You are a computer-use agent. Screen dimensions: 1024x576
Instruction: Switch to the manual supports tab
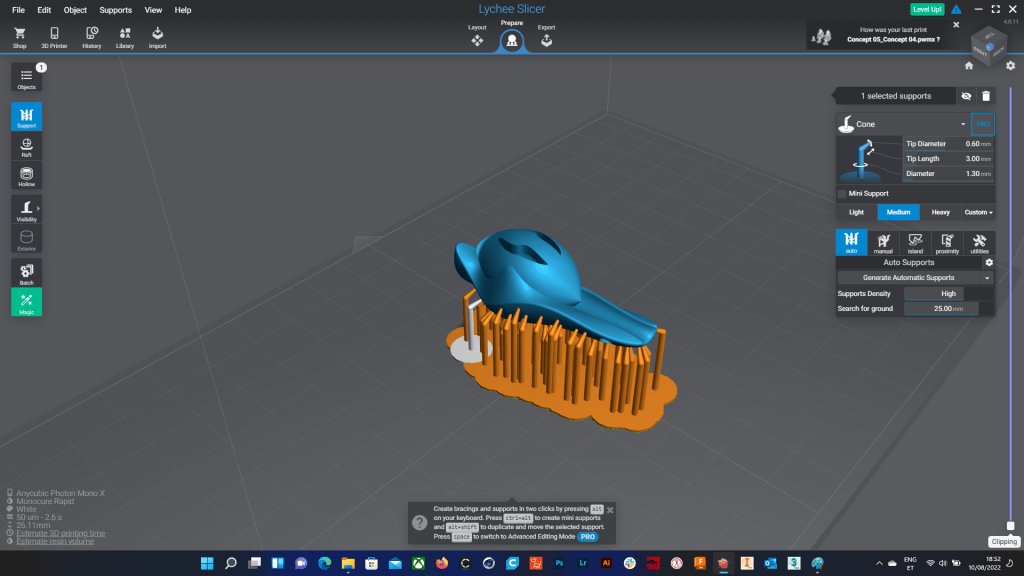click(x=883, y=243)
